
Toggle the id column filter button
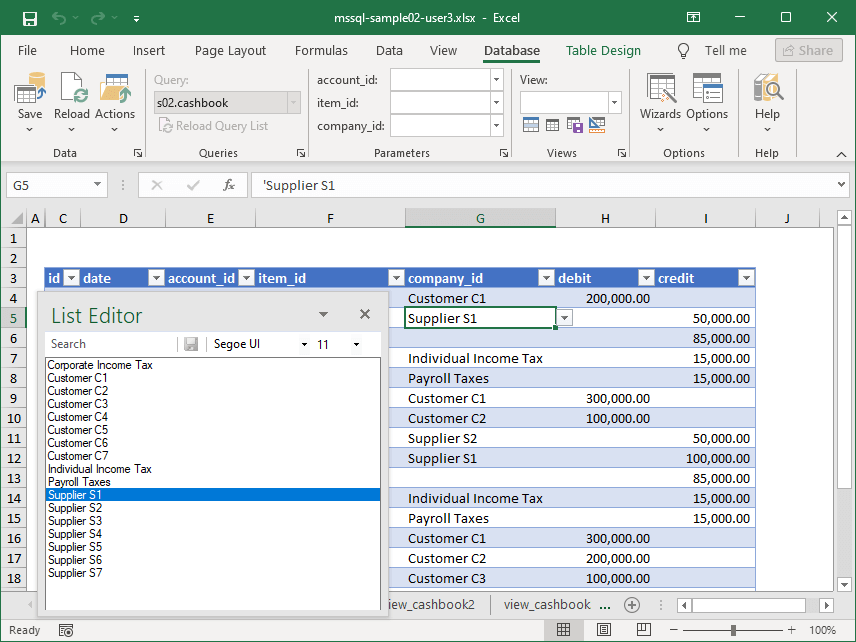(71, 278)
